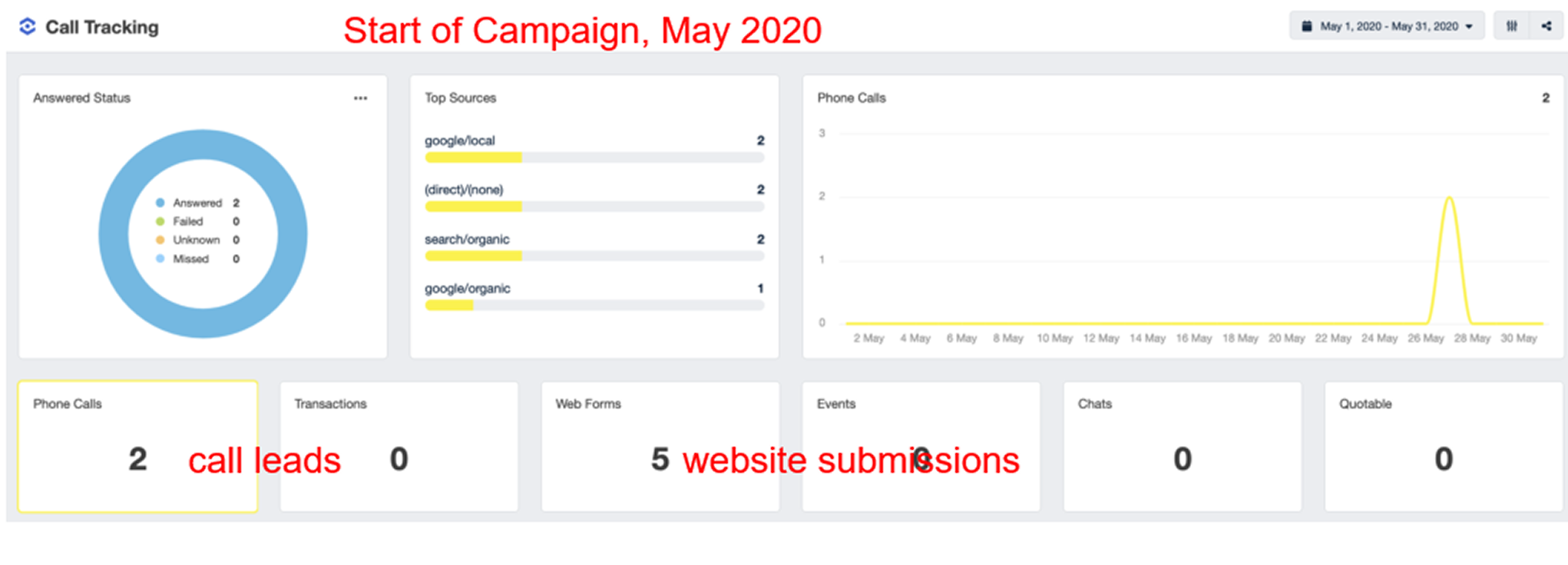
Task: Open the Transactions metric tile
Action: click(399, 446)
